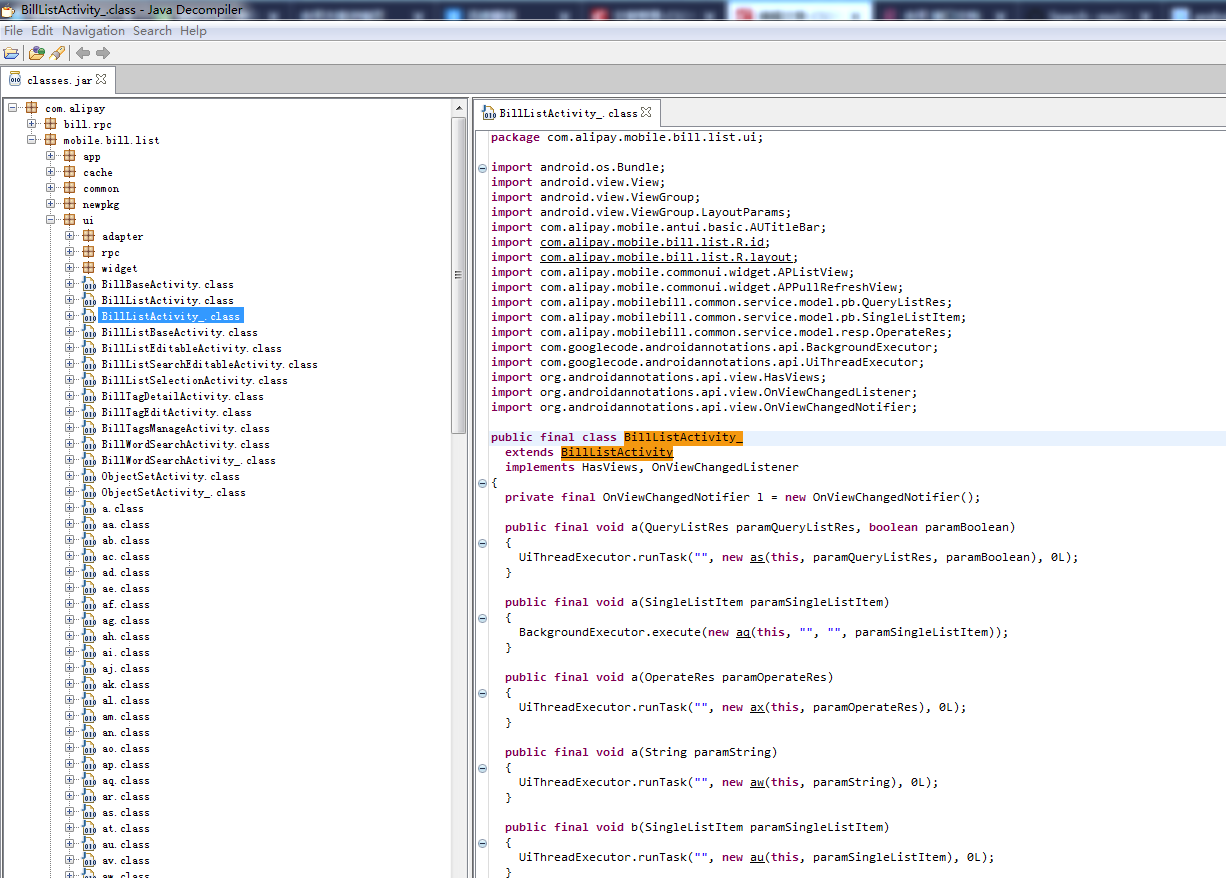1226x878 pixels.
Task: Expand the widget package node
Action: [x=70, y=268]
